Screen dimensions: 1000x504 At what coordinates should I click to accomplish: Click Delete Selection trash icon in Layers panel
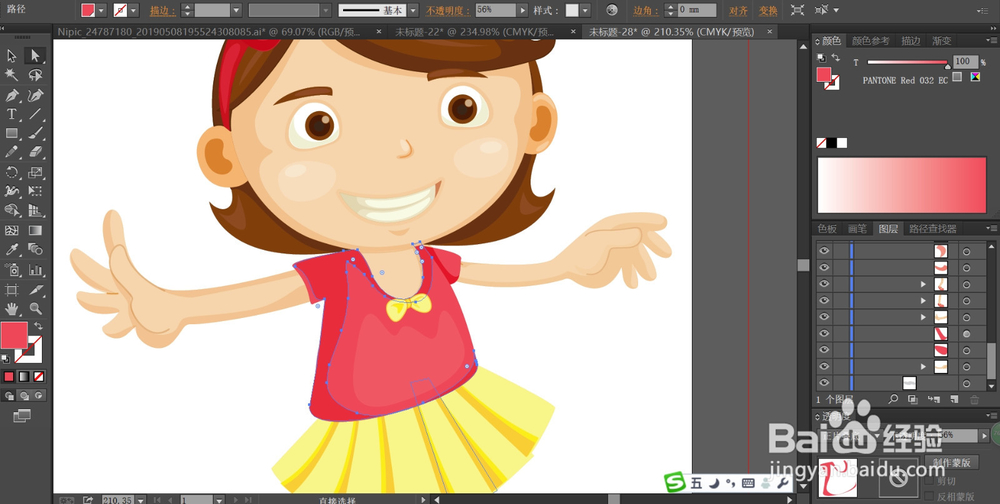[x=974, y=399]
